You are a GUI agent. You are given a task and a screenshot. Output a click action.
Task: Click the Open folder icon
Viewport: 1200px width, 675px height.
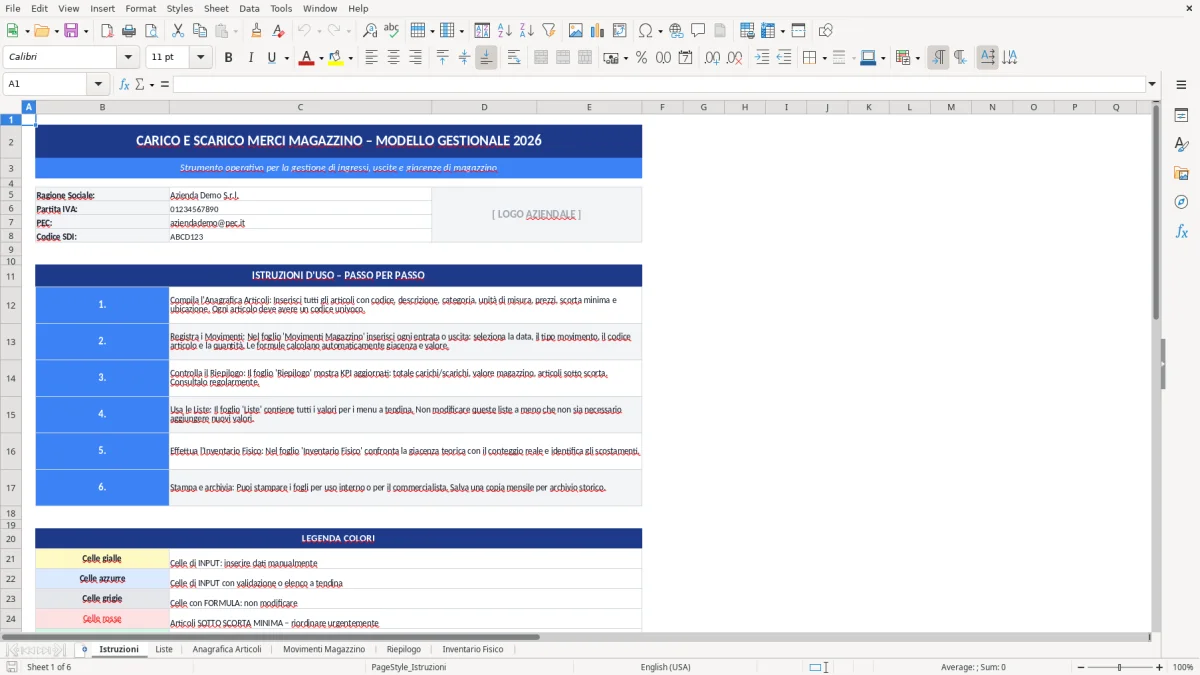click(40, 31)
